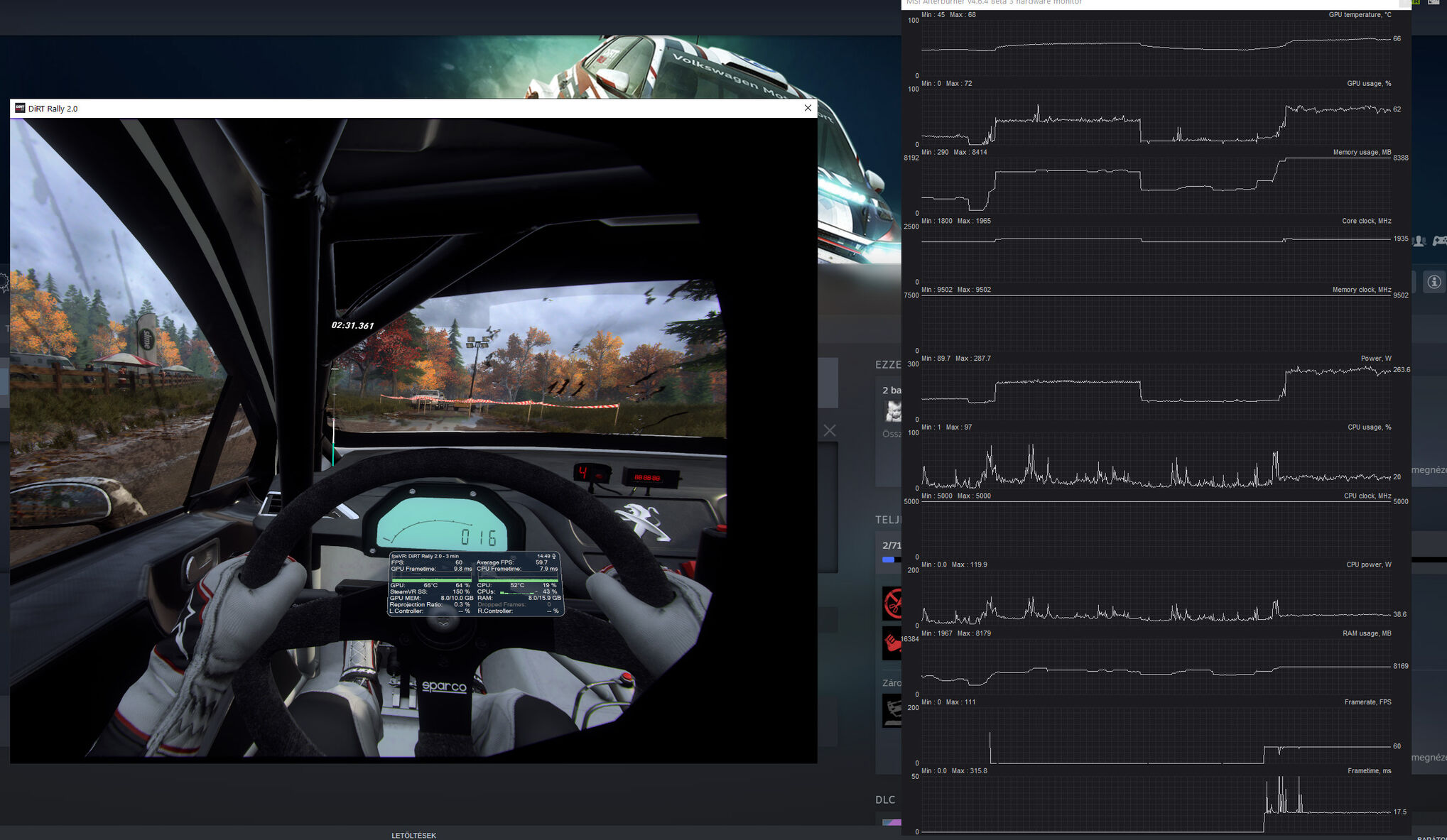
Task: Click the current core clock value 1935
Action: (x=1401, y=239)
